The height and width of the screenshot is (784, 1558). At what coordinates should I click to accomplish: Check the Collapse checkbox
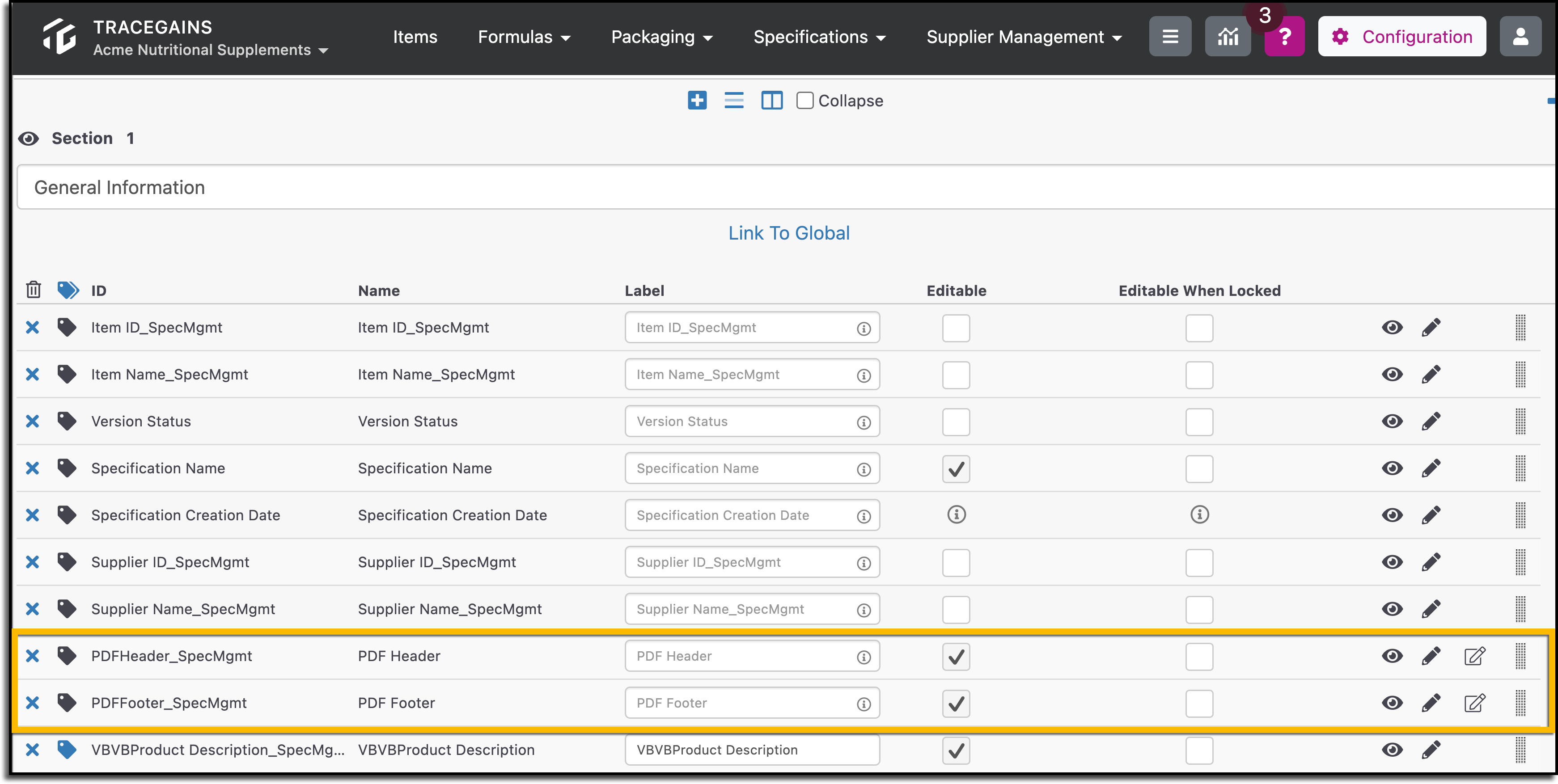804,100
